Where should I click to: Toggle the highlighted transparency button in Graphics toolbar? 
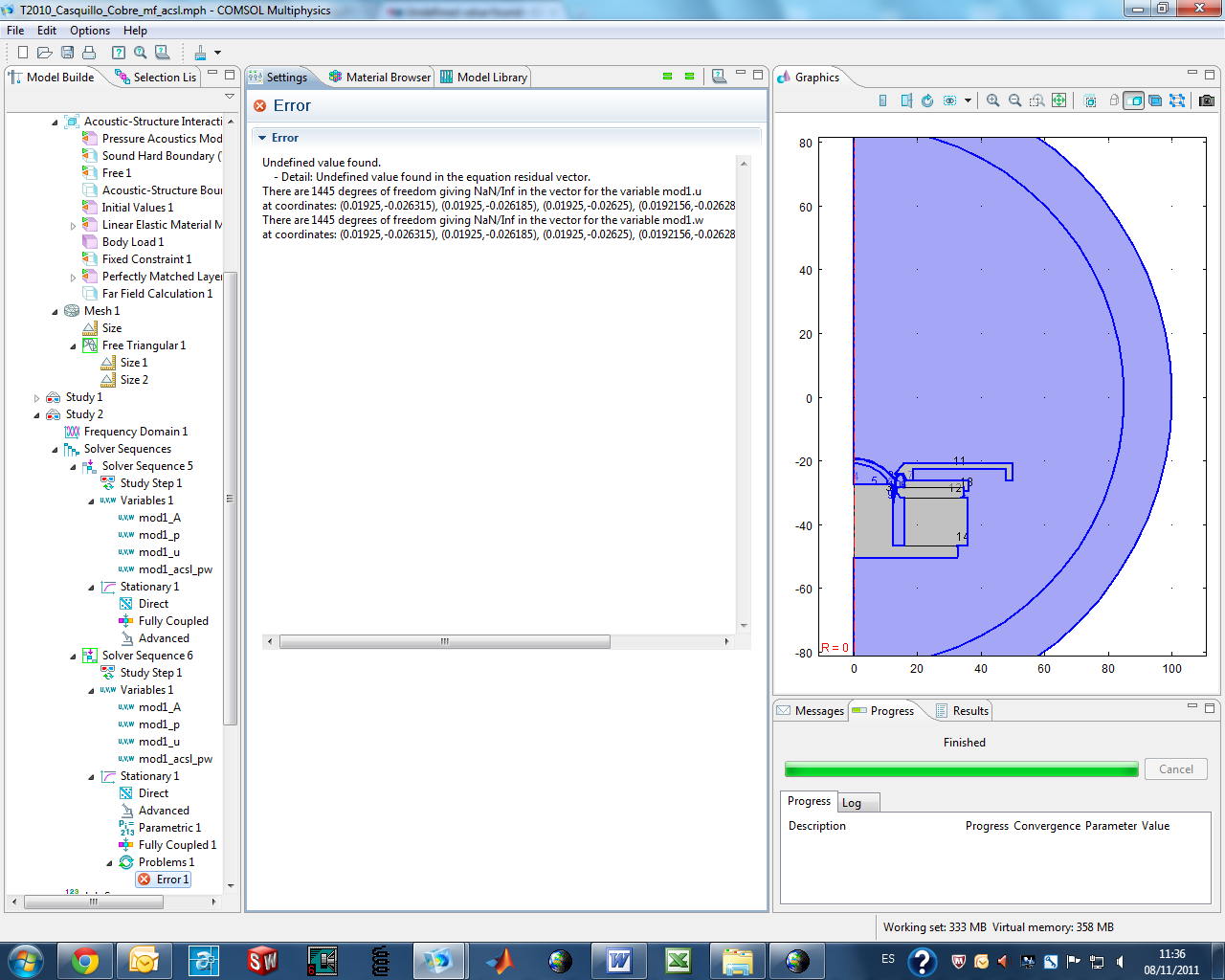point(1134,100)
